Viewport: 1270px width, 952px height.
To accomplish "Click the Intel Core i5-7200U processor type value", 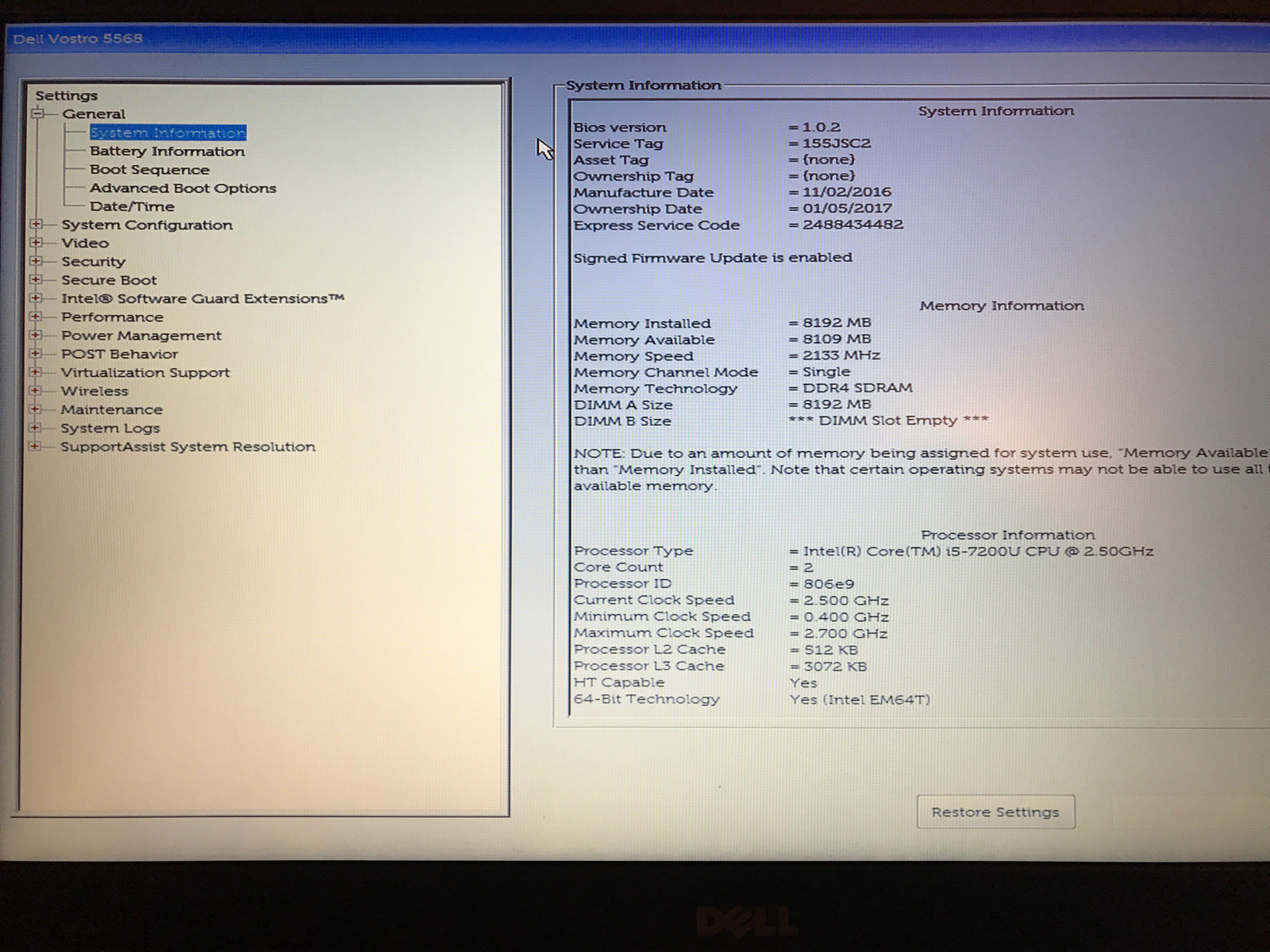I will point(978,551).
